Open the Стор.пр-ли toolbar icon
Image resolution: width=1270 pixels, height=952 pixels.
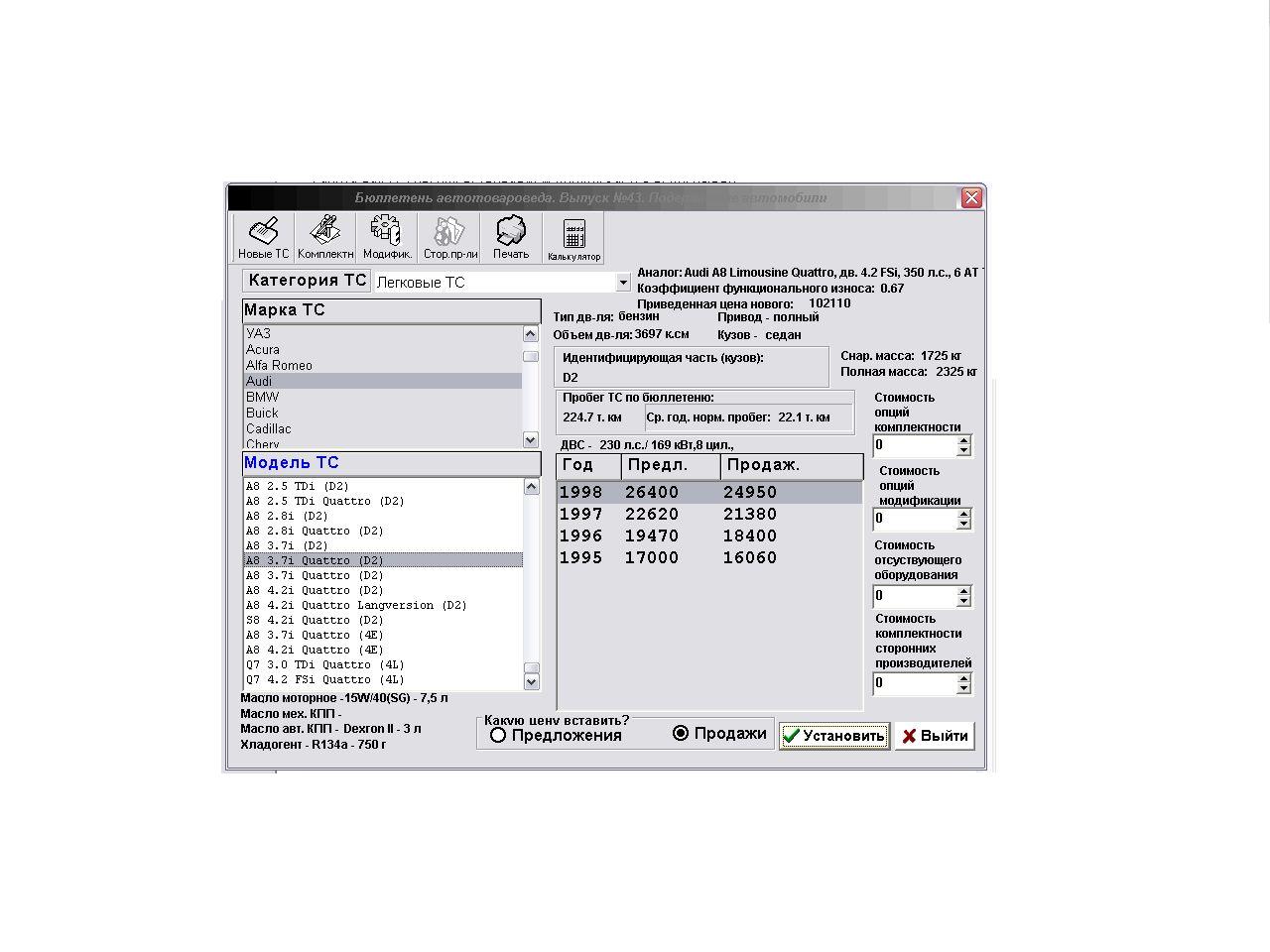coord(449,238)
